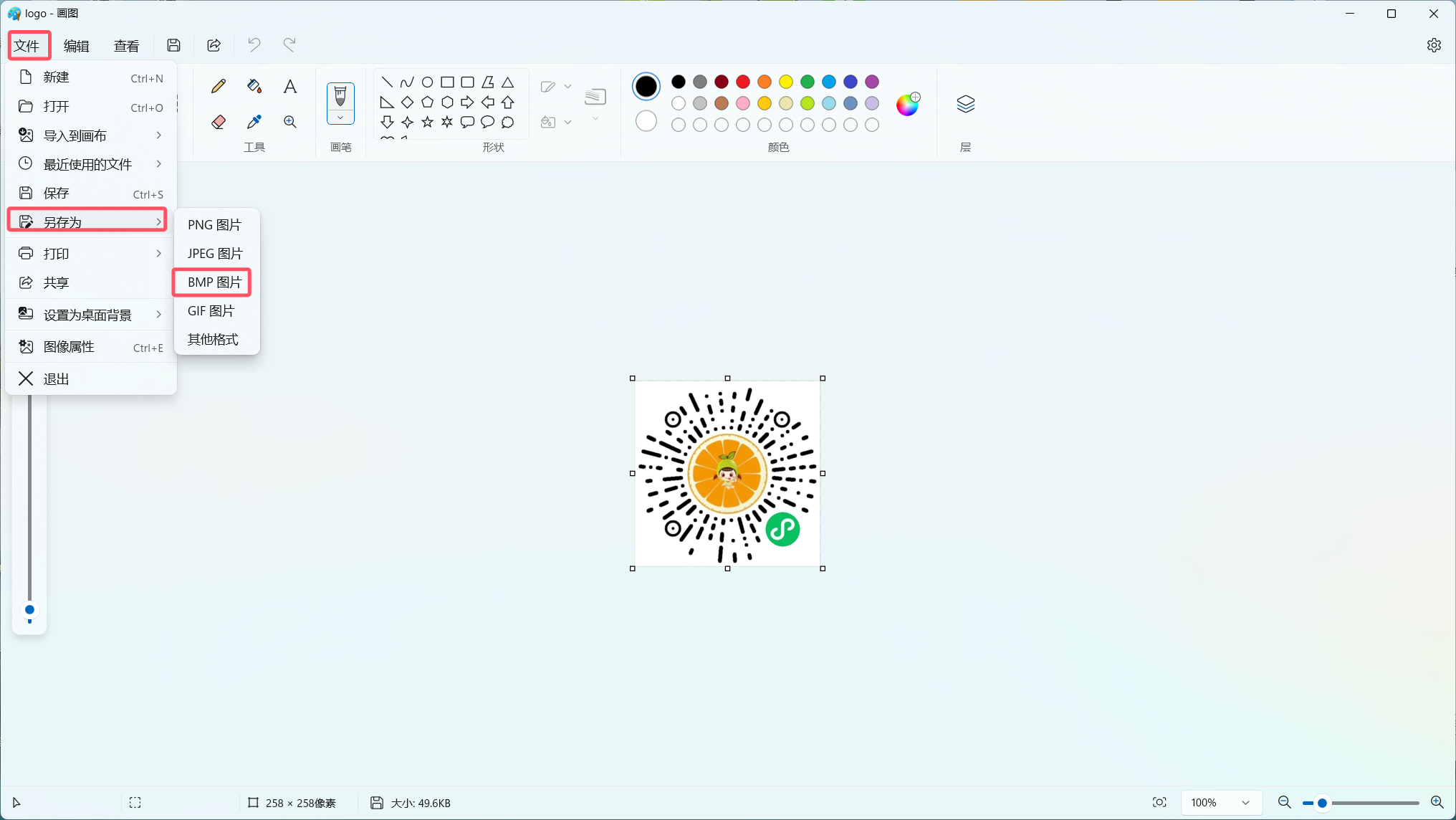1456x820 pixels.
Task: Select the Eraser tool
Action: pyautogui.click(x=219, y=122)
